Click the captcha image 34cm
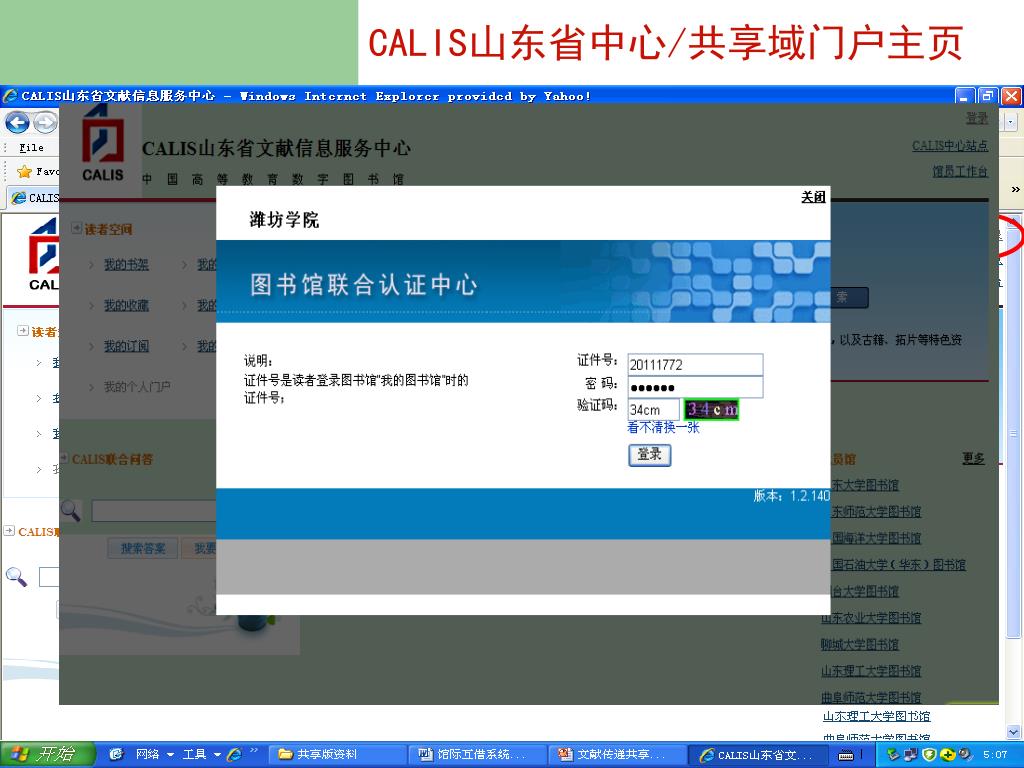The height and width of the screenshot is (768, 1024). 711,409
